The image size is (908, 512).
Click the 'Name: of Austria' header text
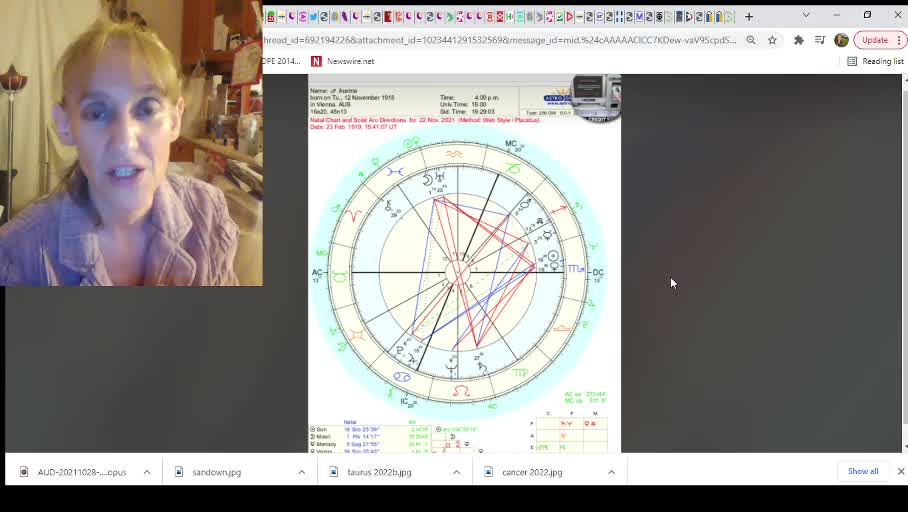pyautogui.click(x=334, y=91)
